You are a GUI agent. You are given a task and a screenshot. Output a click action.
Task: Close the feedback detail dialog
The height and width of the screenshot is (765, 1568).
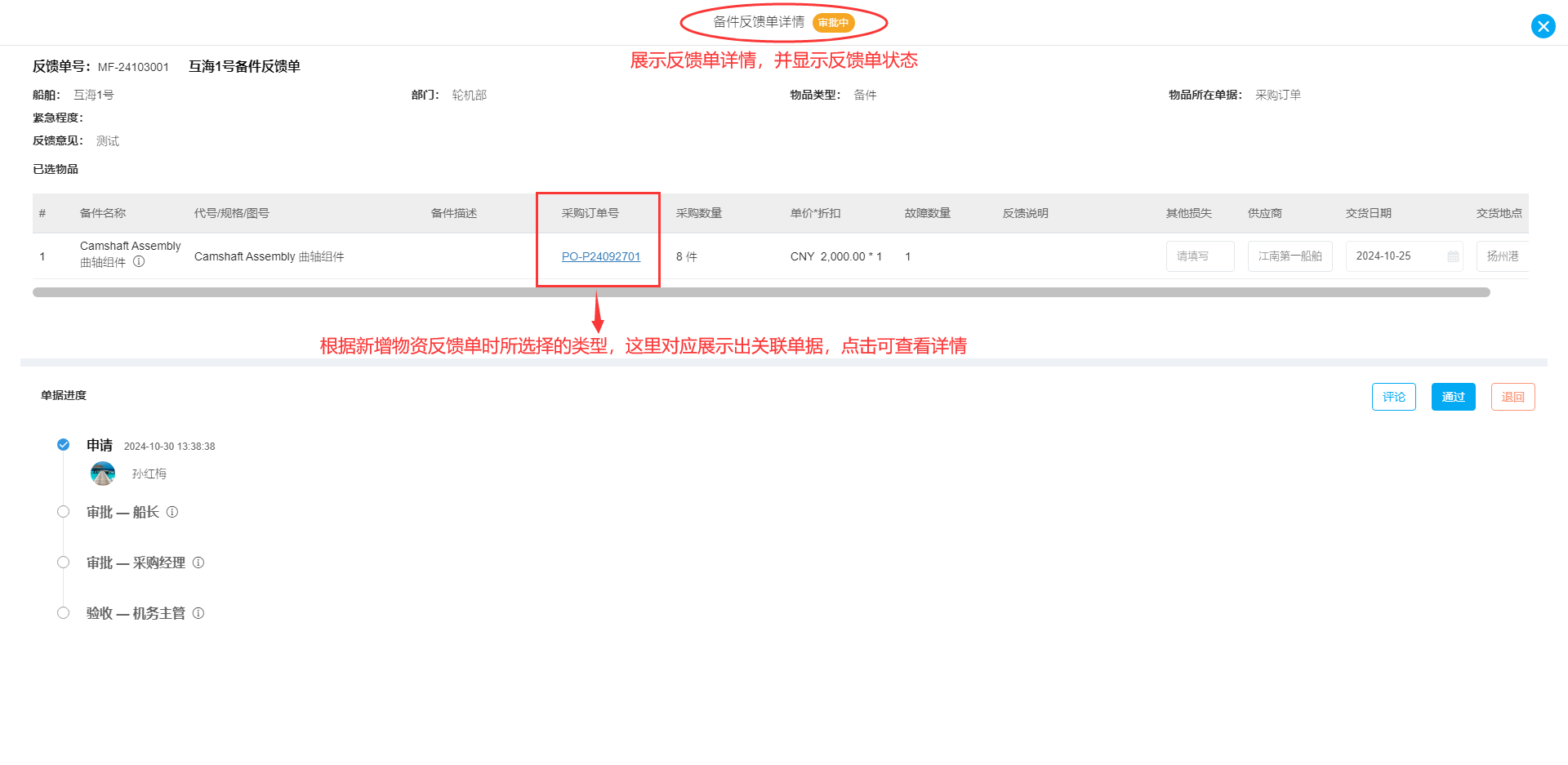(x=1543, y=26)
